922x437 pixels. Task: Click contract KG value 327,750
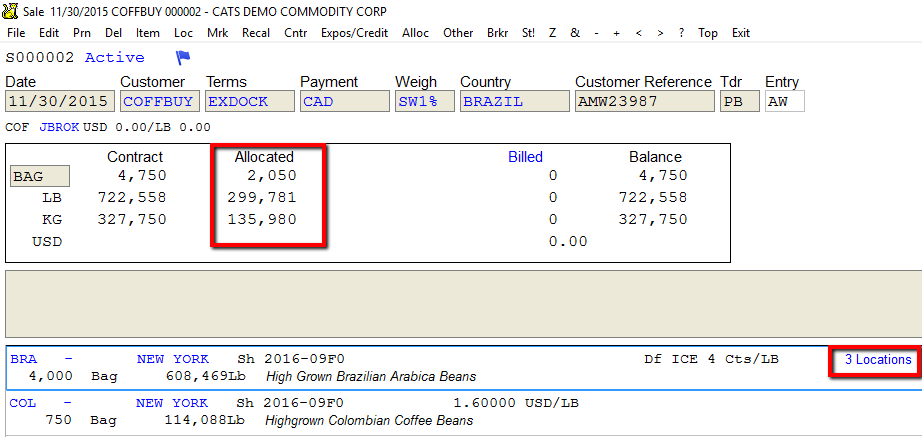coord(132,219)
